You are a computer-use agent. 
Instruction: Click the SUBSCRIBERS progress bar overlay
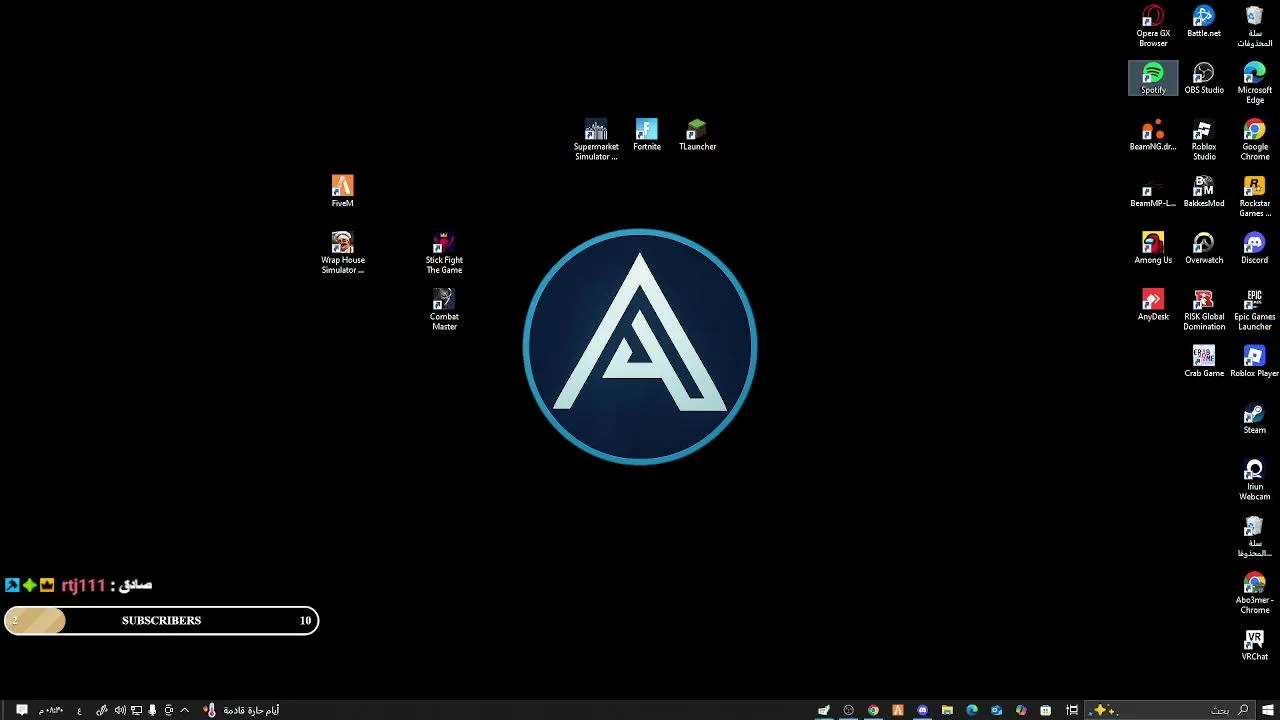[x=161, y=620]
